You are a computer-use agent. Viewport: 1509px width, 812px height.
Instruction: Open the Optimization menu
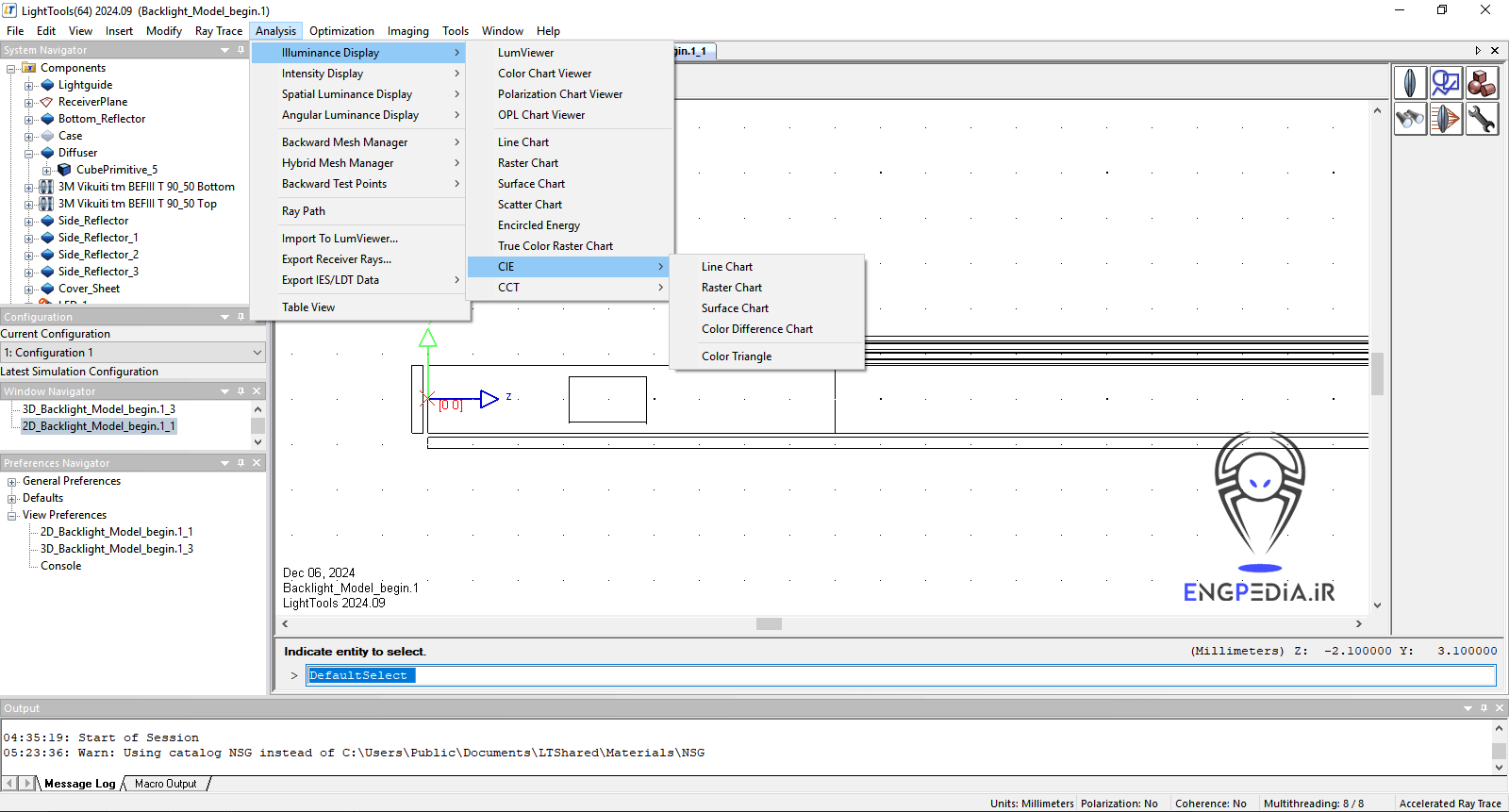tap(341, 31)
